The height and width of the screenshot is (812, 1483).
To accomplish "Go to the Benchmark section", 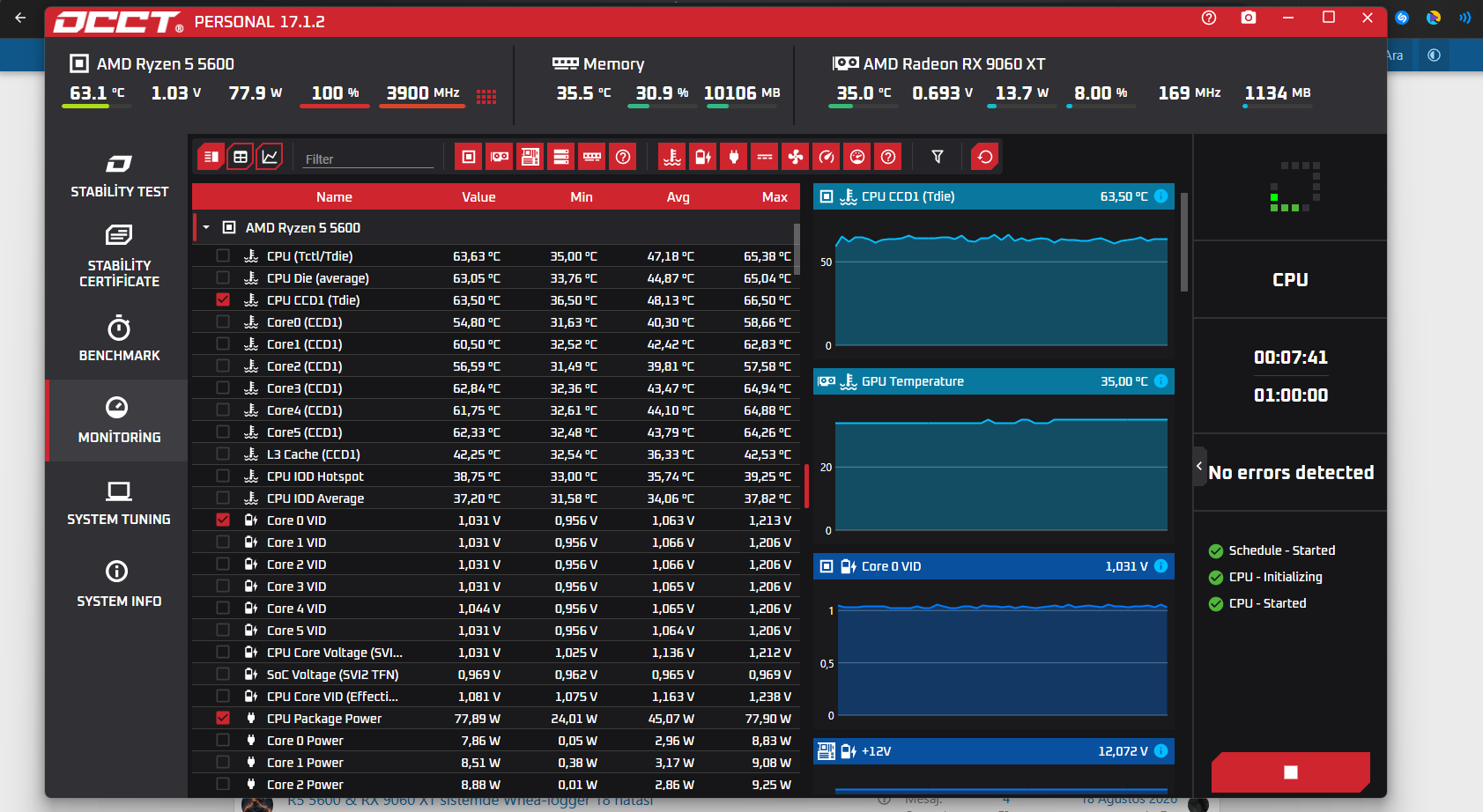I will pos(119,339).
